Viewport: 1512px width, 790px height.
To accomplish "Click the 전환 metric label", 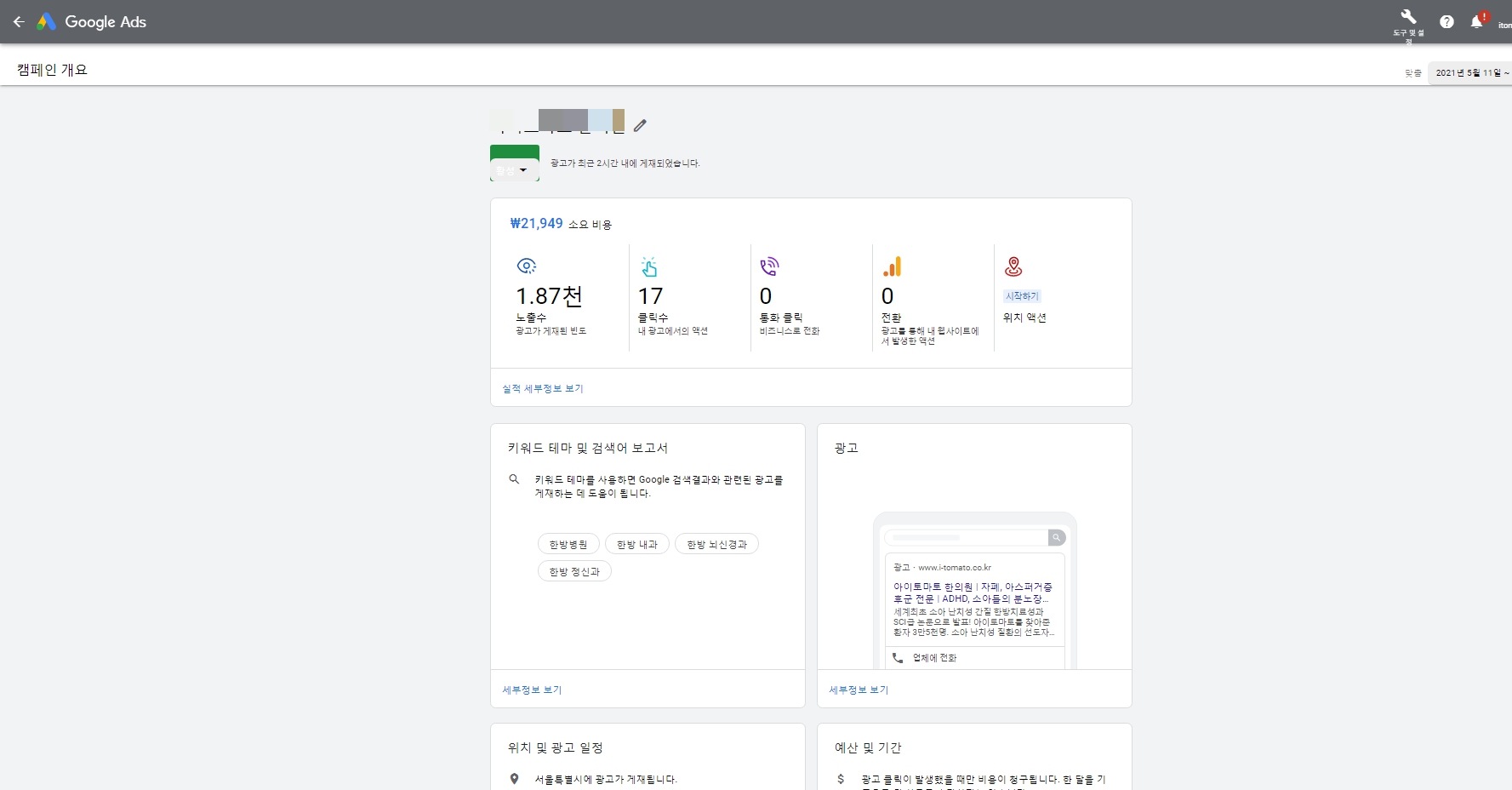I will [891, 318].
